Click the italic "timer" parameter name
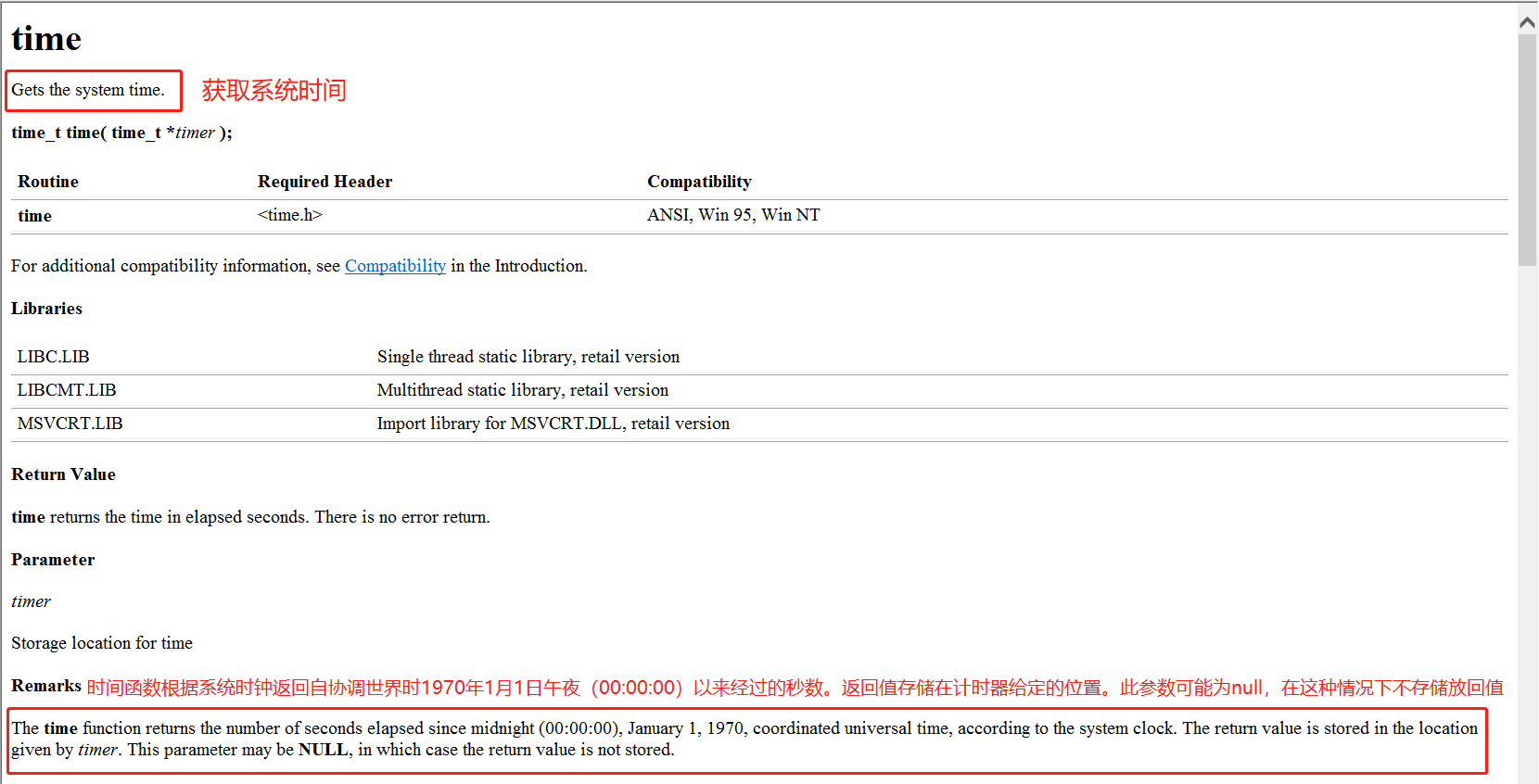Screen dimensions: 1539x784 coord(31,601)
